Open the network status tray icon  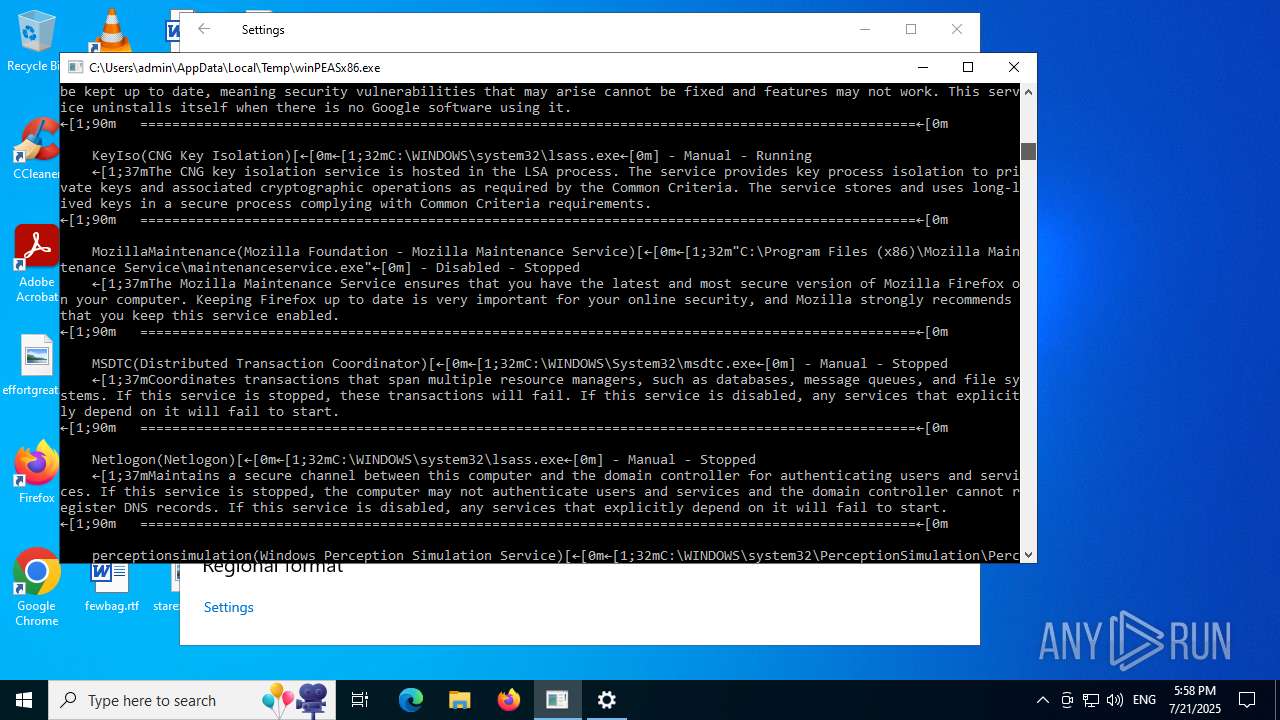[1091, 700]
